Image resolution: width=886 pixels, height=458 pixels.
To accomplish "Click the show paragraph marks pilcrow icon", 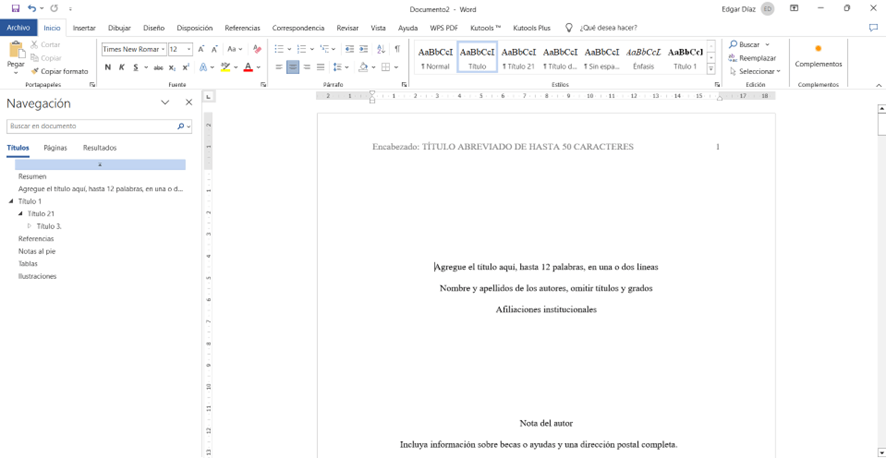I will 397,49.
